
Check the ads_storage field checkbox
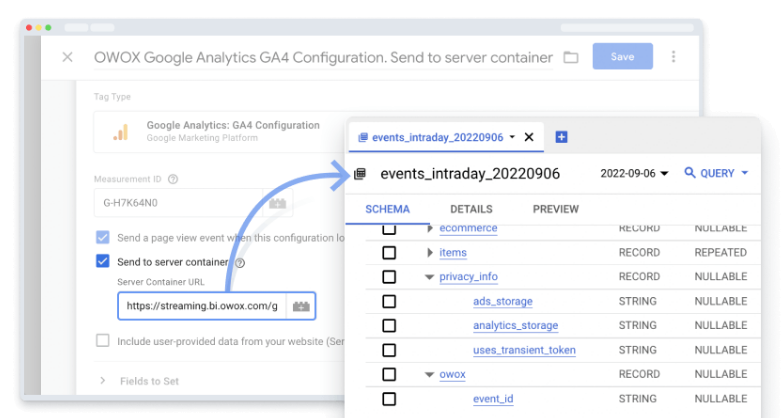click(389, 301)
